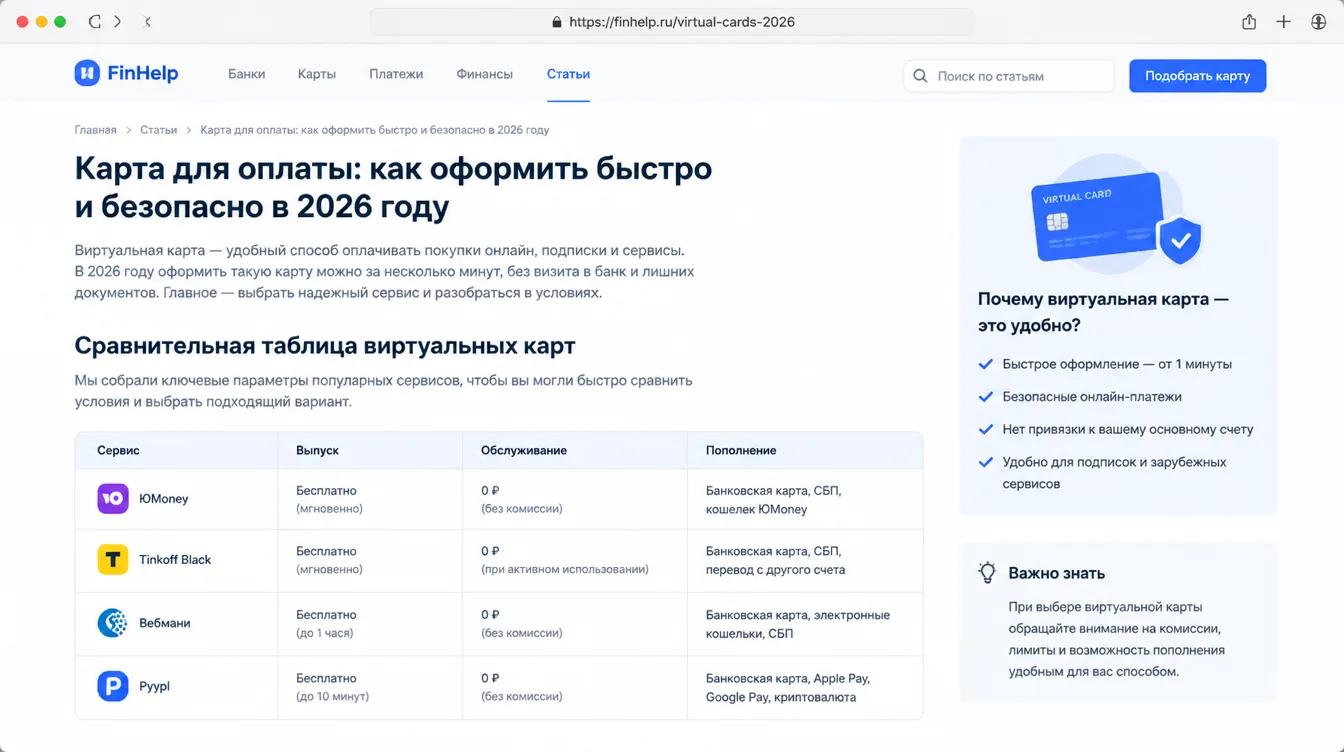
Task: Click the Сравнительная таблица виртуальных карт heading
Action: pyautogui.click(x=325, y=346)
